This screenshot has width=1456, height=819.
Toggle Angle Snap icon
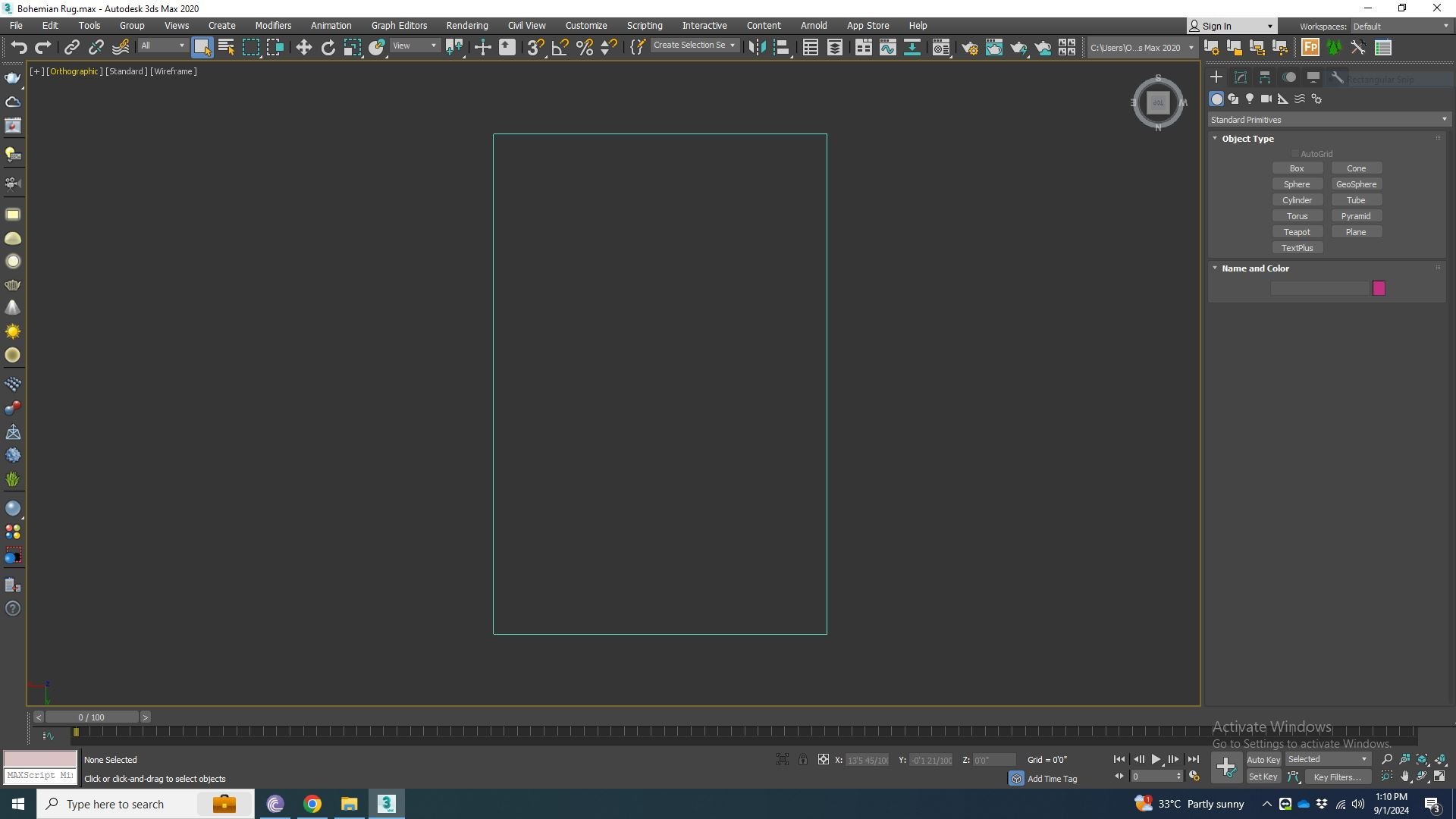point(560,47)
